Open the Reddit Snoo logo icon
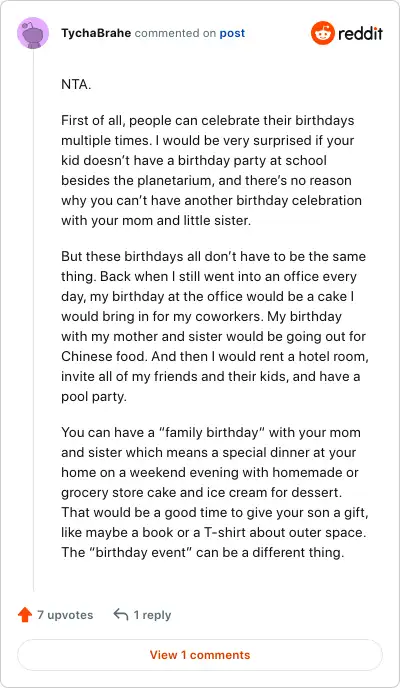The width and height of the screenshot is (400, 688). click(x=323, y=33)
